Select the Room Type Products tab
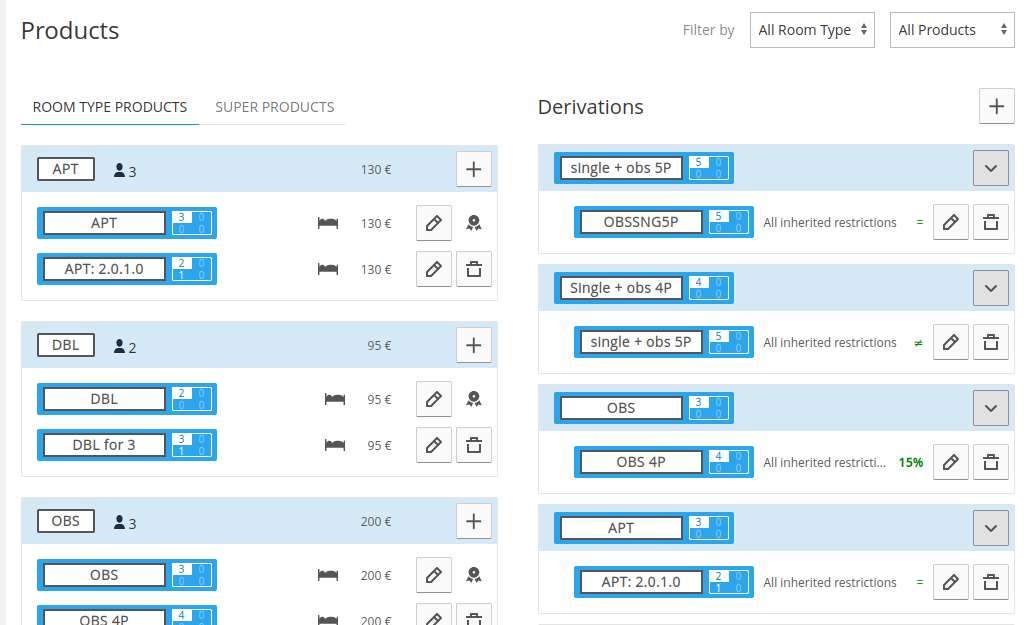 click(x=110, y=107)
